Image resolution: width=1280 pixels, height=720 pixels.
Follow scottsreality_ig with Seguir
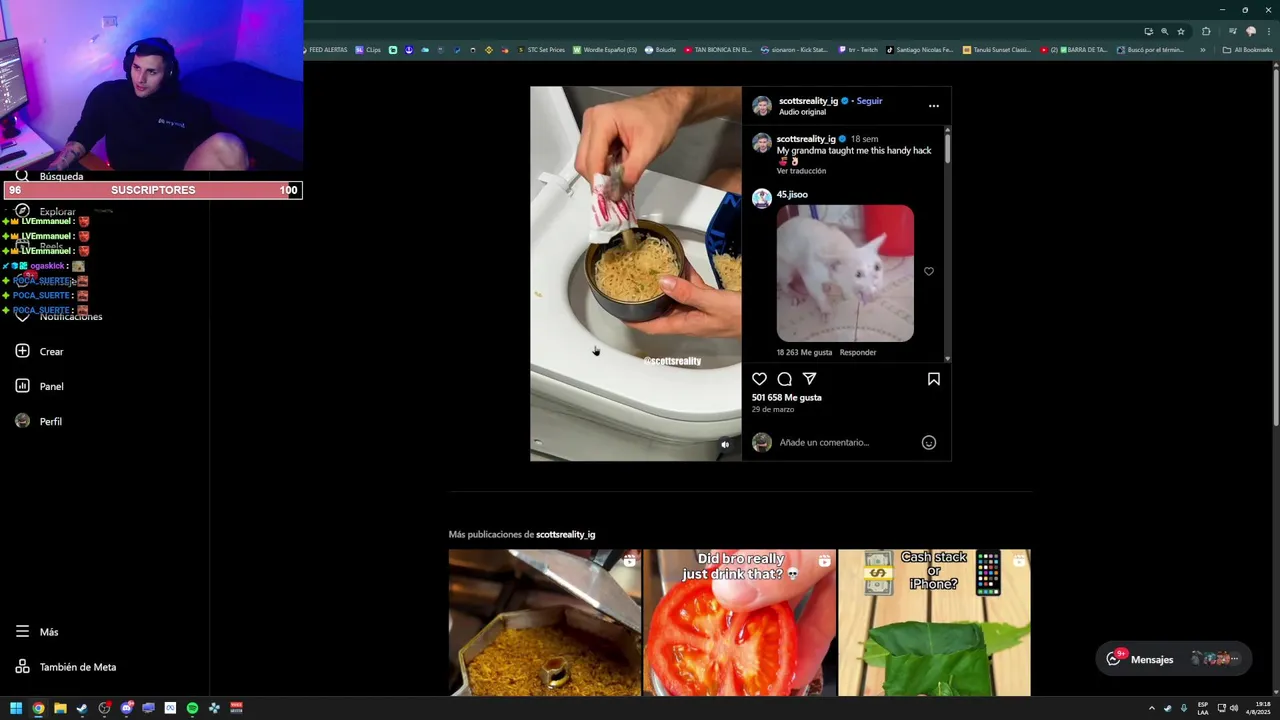pyautogui.click(x=869, y=101)
